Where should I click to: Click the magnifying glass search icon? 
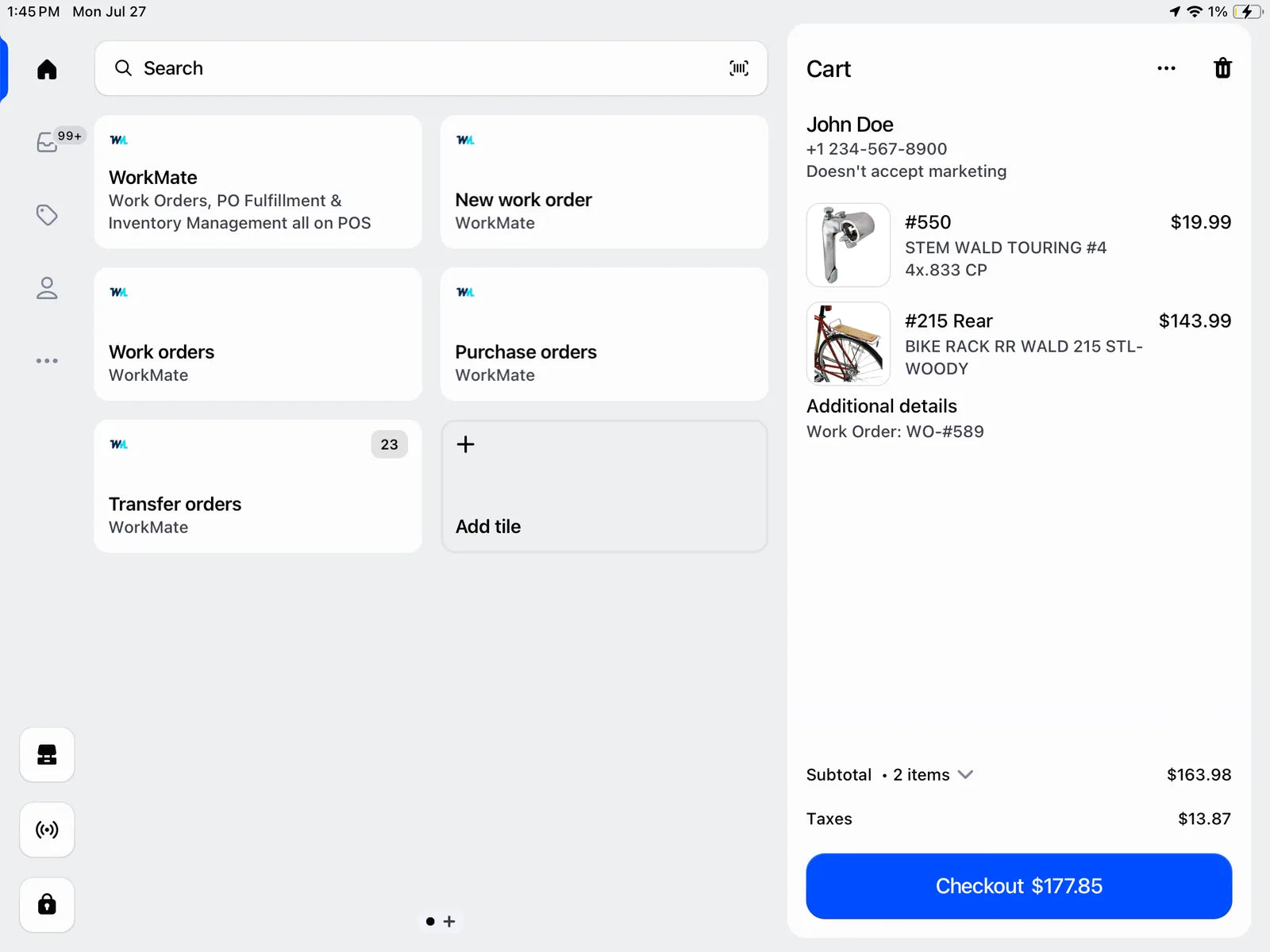123,68
